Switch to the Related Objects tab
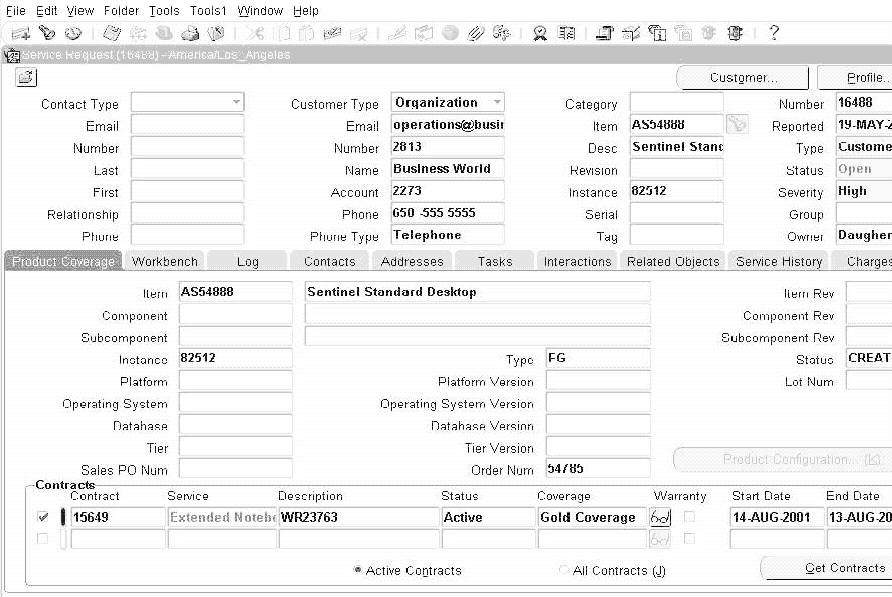Screen dimensions: 892x597 click(673, 261)
